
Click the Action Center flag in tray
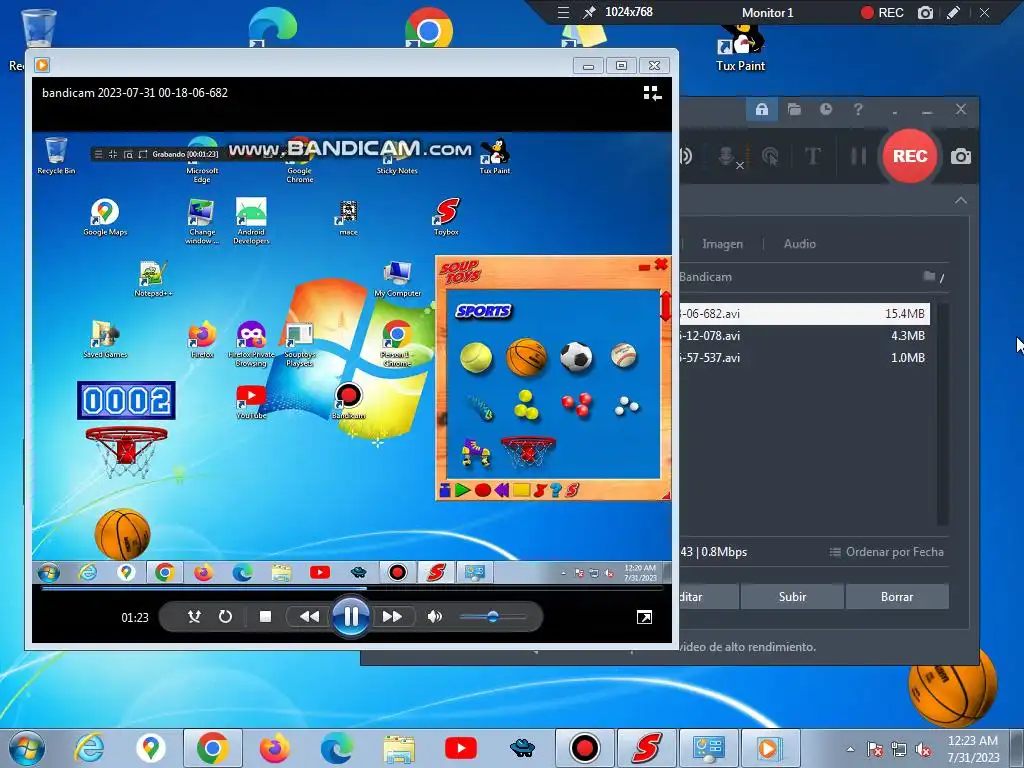point(874,749)
